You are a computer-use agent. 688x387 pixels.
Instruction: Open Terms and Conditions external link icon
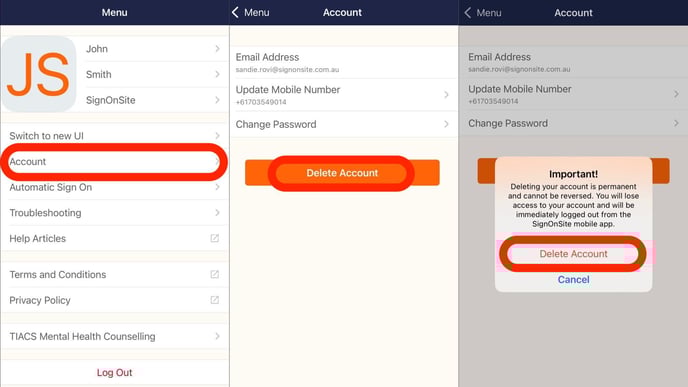tap(215, 274)
